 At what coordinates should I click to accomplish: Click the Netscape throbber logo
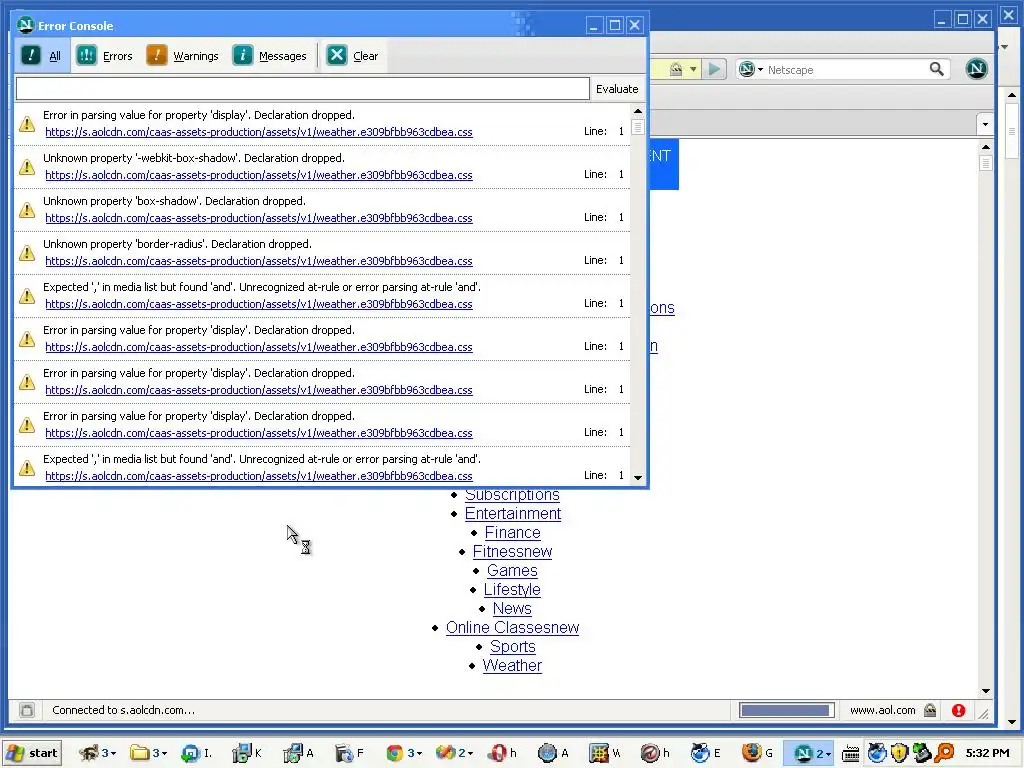coord(976,69)
